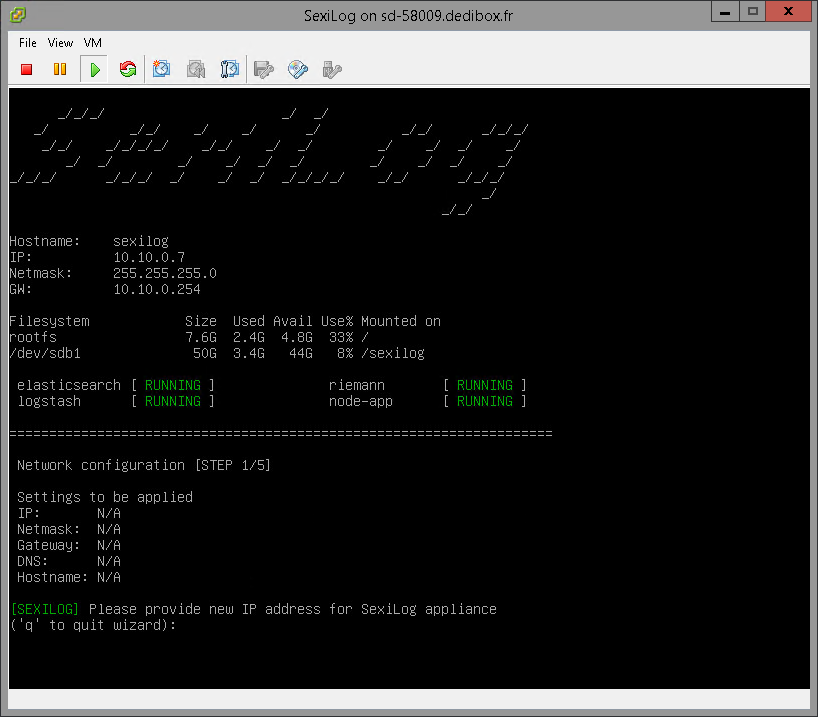This screenshot has width=818, height=717.
Task: Close the SexiLog console window
Action: [x=788, y=11]
